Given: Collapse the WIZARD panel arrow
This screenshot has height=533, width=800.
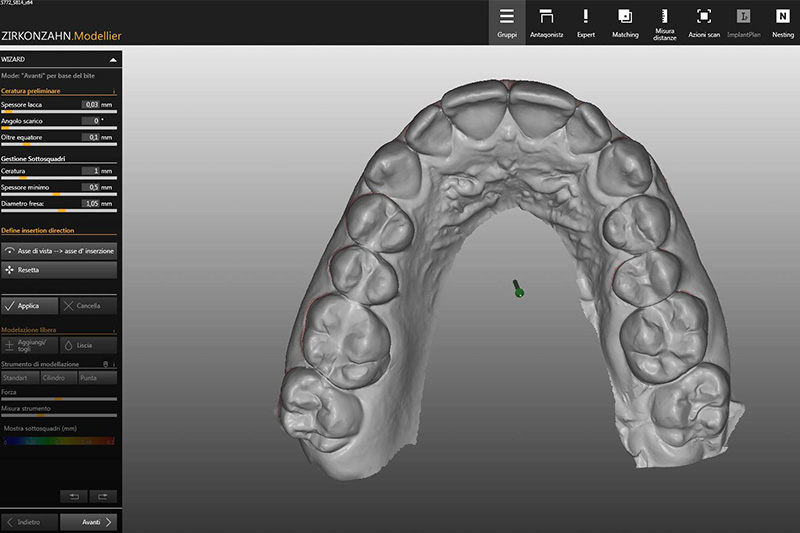Looking at the screenshot, I should pos(112,60).
